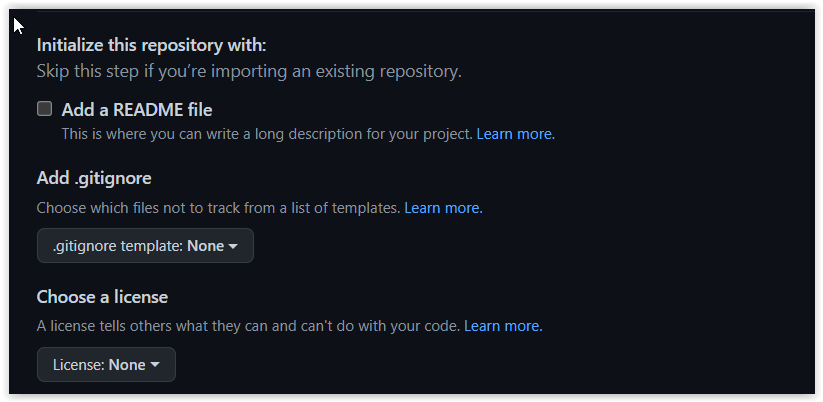823x402 pixels.
Task: Click the "Add a README file" label text
Action: [137, 110]
